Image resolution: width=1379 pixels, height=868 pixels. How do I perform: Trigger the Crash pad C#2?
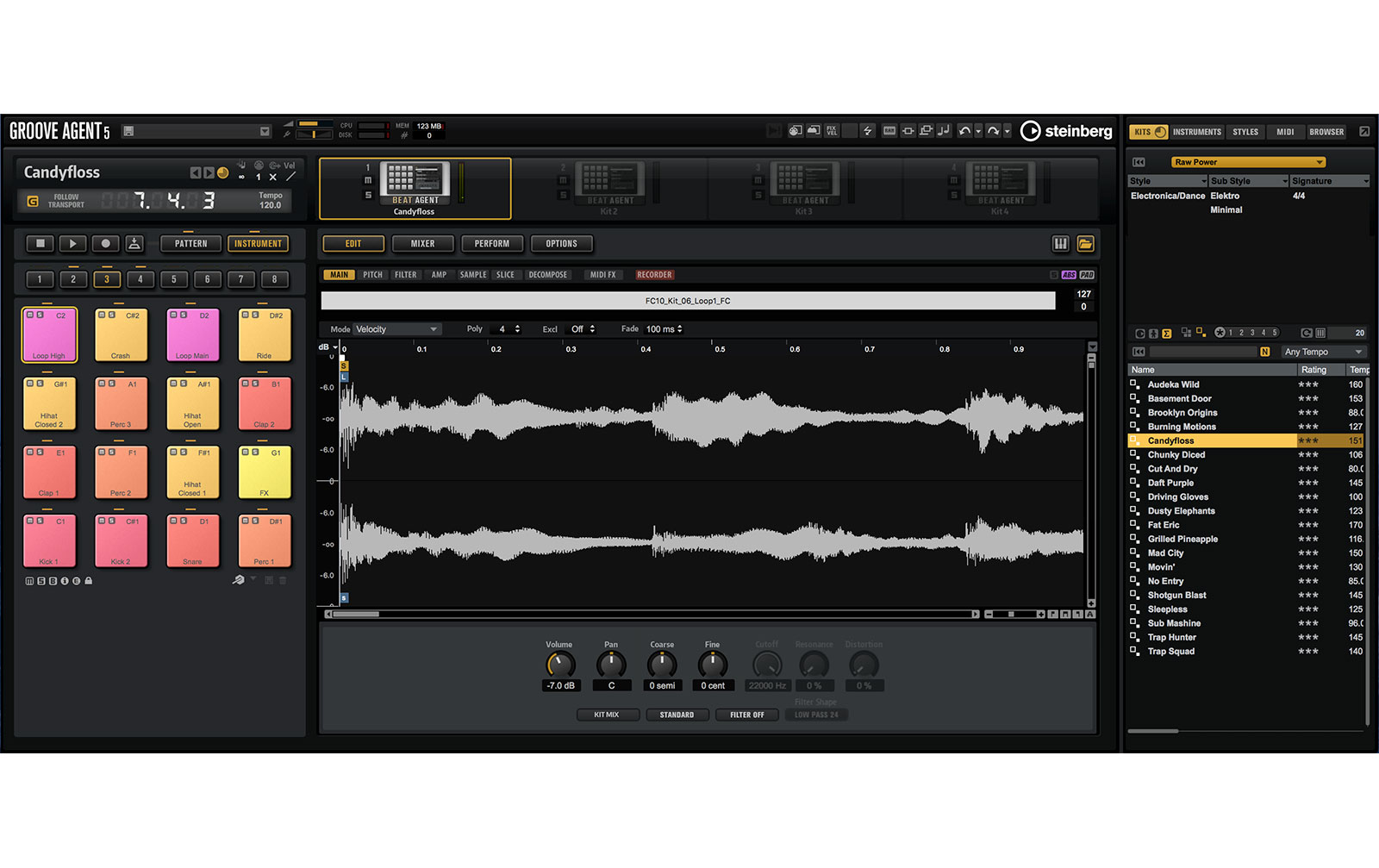pos(121,334)
